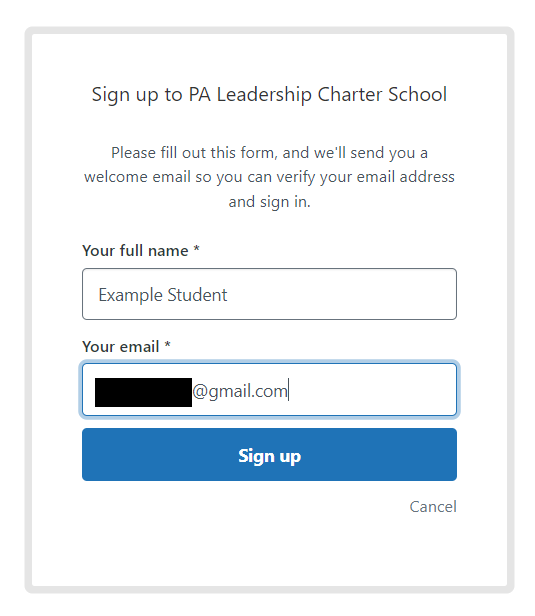Place cursor in 'Example Student' text

pos(163,295)
